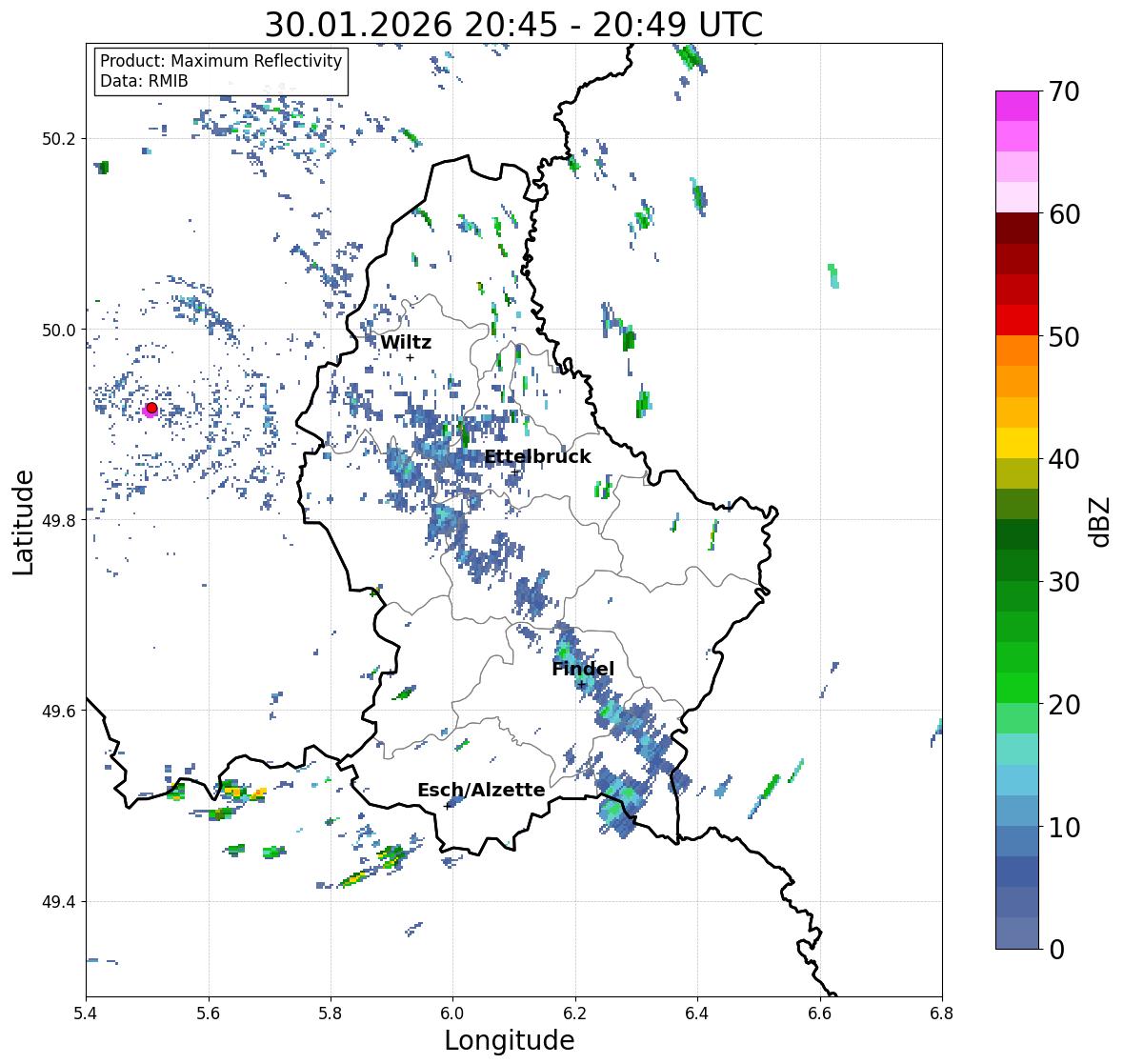Click the Longitude axis label
Viewport: 1123px width, 1064px height.
510,1040
